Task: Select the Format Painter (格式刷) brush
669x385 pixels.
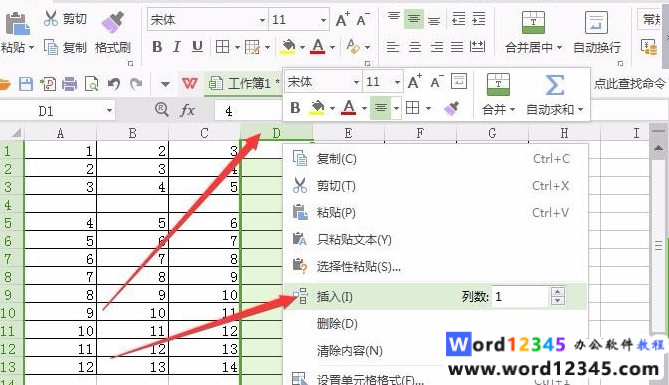Action: pyautogui.click(x=113, y=22)
